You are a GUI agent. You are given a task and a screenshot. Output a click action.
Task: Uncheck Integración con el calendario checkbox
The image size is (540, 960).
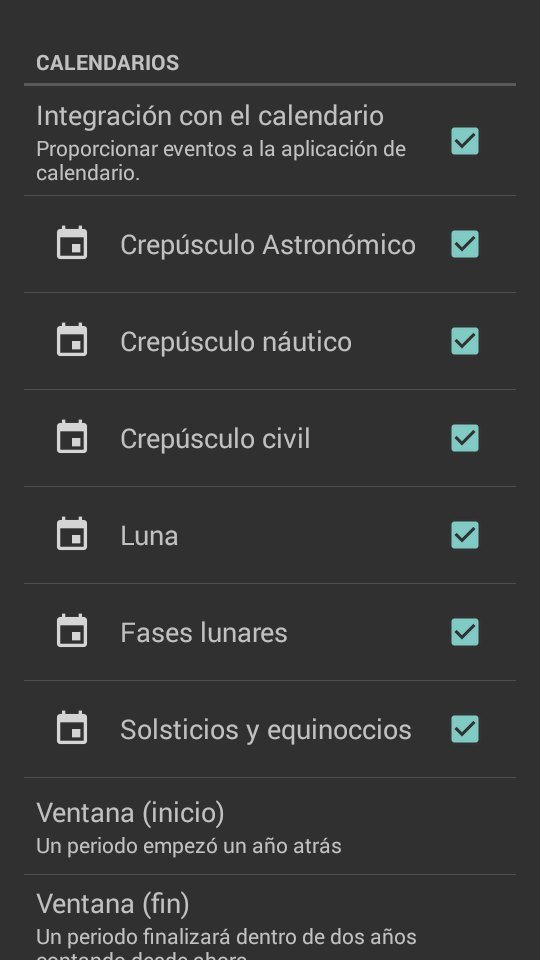coord(465,141)
